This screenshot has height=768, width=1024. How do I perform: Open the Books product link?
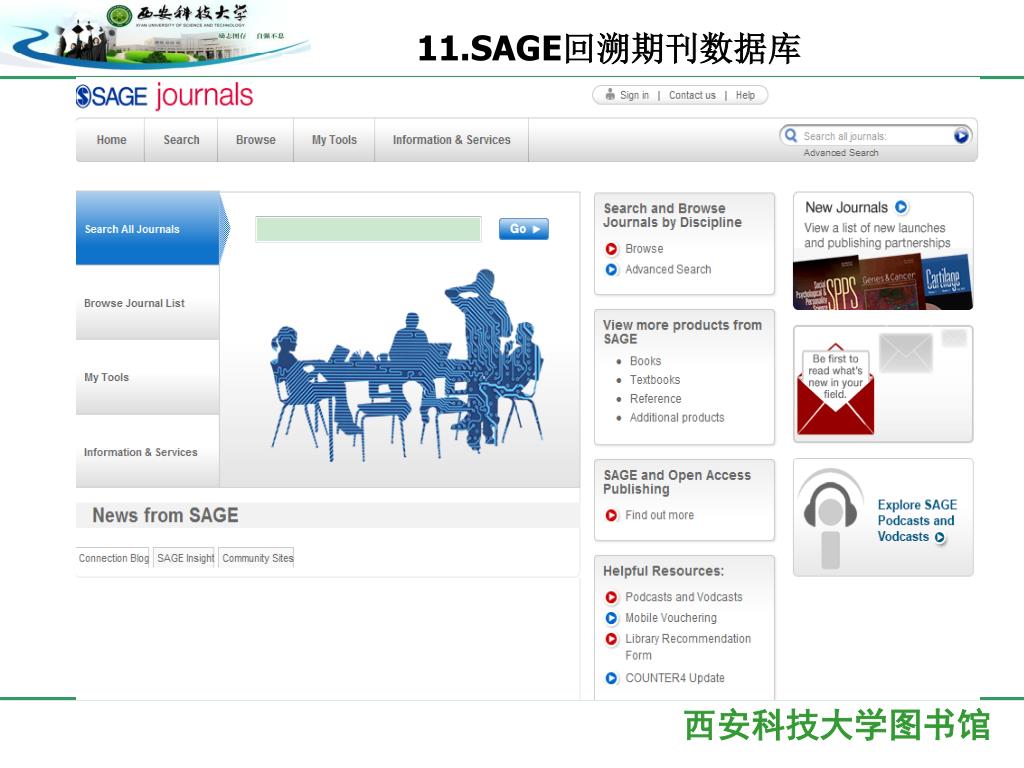(x=645, y=361)
